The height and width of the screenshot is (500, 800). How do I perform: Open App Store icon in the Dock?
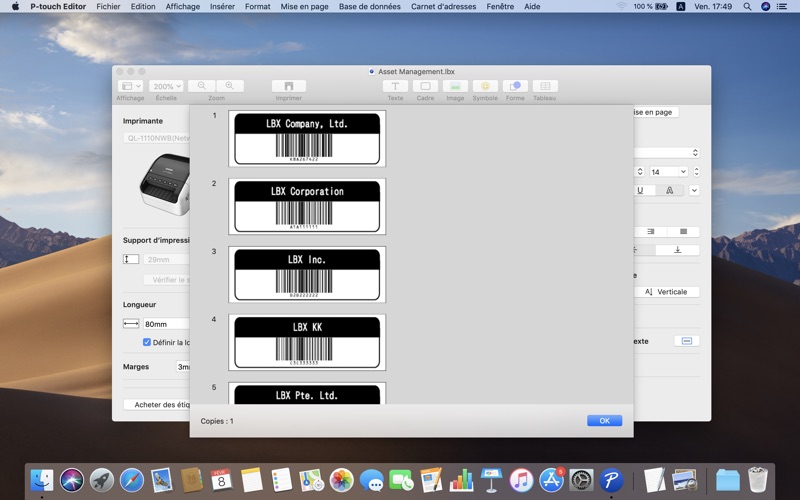(551, 480)
